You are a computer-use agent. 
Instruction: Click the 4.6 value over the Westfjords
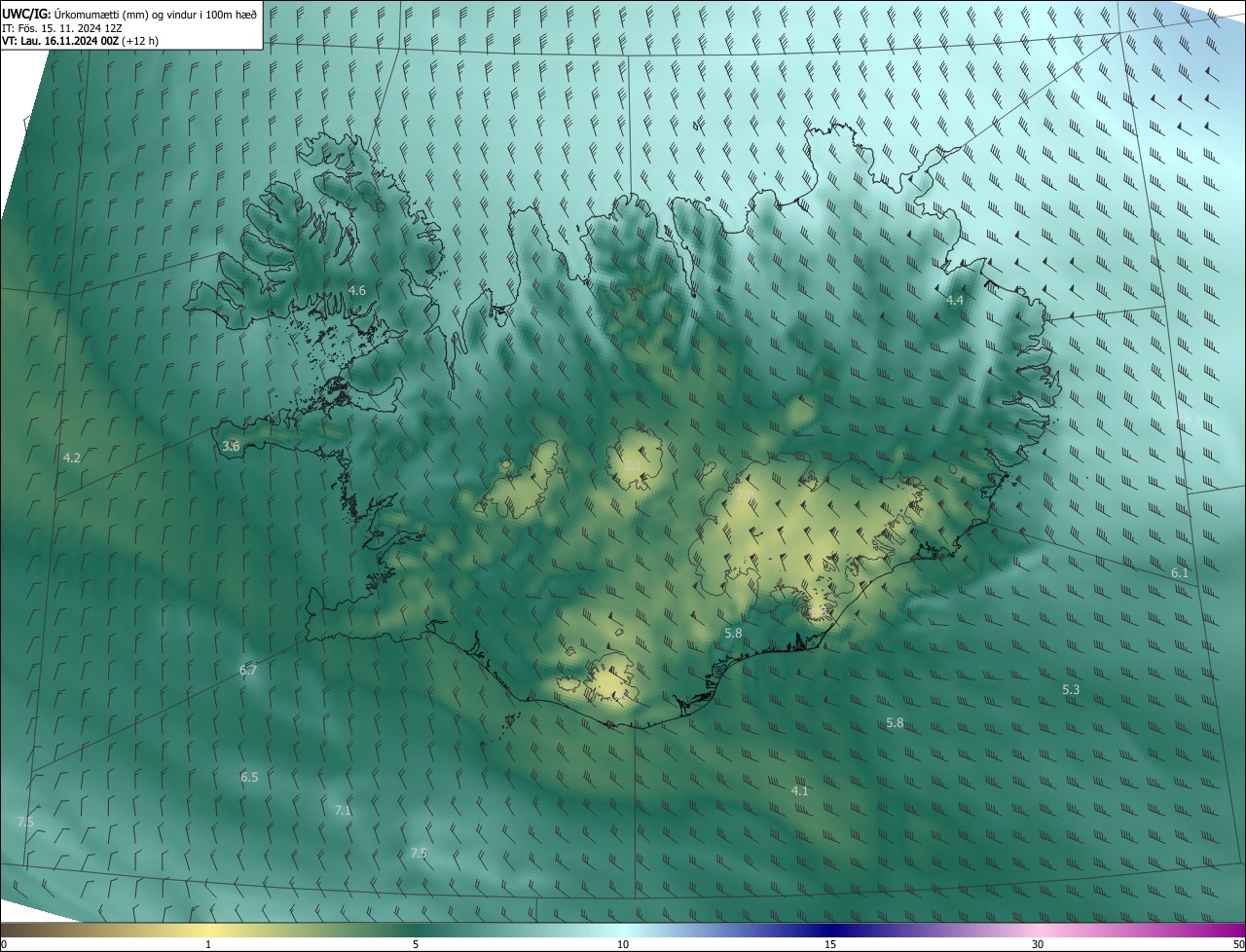[x=357, y=291]
